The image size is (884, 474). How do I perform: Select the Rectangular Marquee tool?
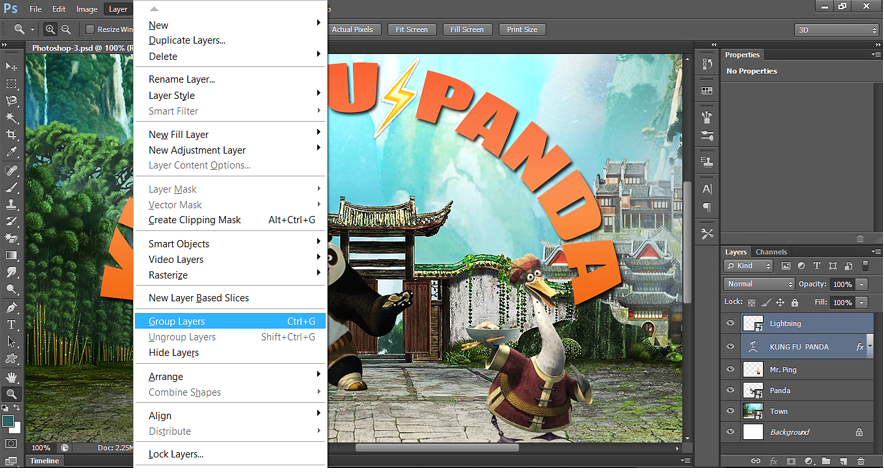(11, 84)
